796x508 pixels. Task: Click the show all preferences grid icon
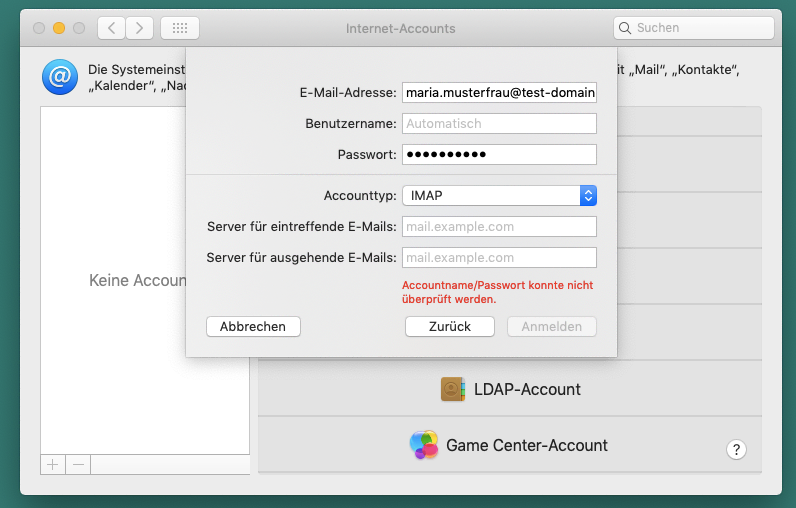180,28
